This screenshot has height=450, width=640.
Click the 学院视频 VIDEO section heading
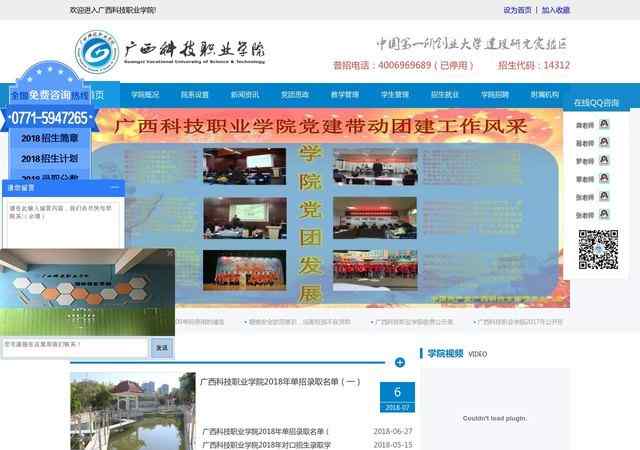click(x=457, y=354)
